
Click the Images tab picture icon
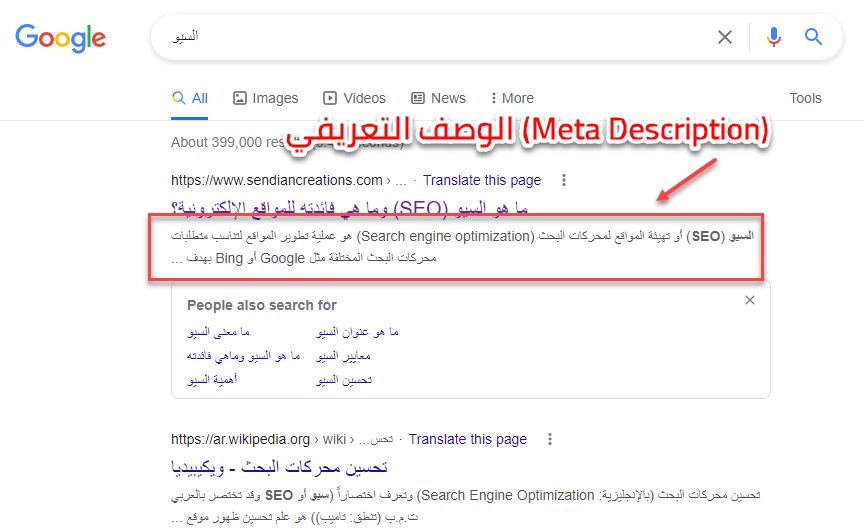[239, 98]
